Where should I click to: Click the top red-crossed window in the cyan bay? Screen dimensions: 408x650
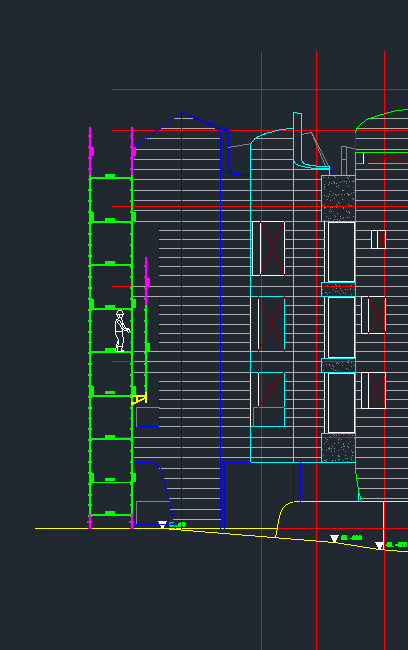pyautogui.click(x=269, y=248)
